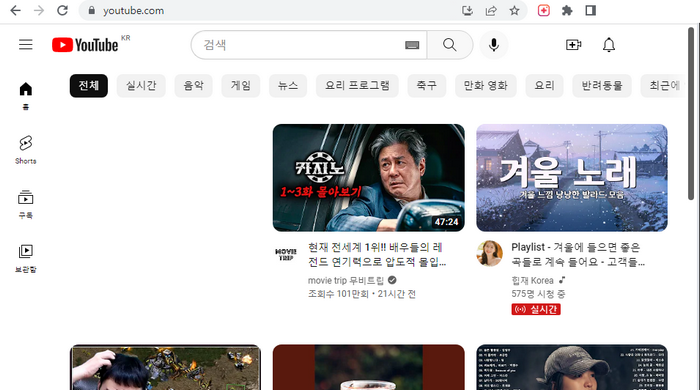The height and width of the screenshot is (390, 700).
Task: Go back with the browser back arrow
Action: pyautogui.click(x=15, y=10)
